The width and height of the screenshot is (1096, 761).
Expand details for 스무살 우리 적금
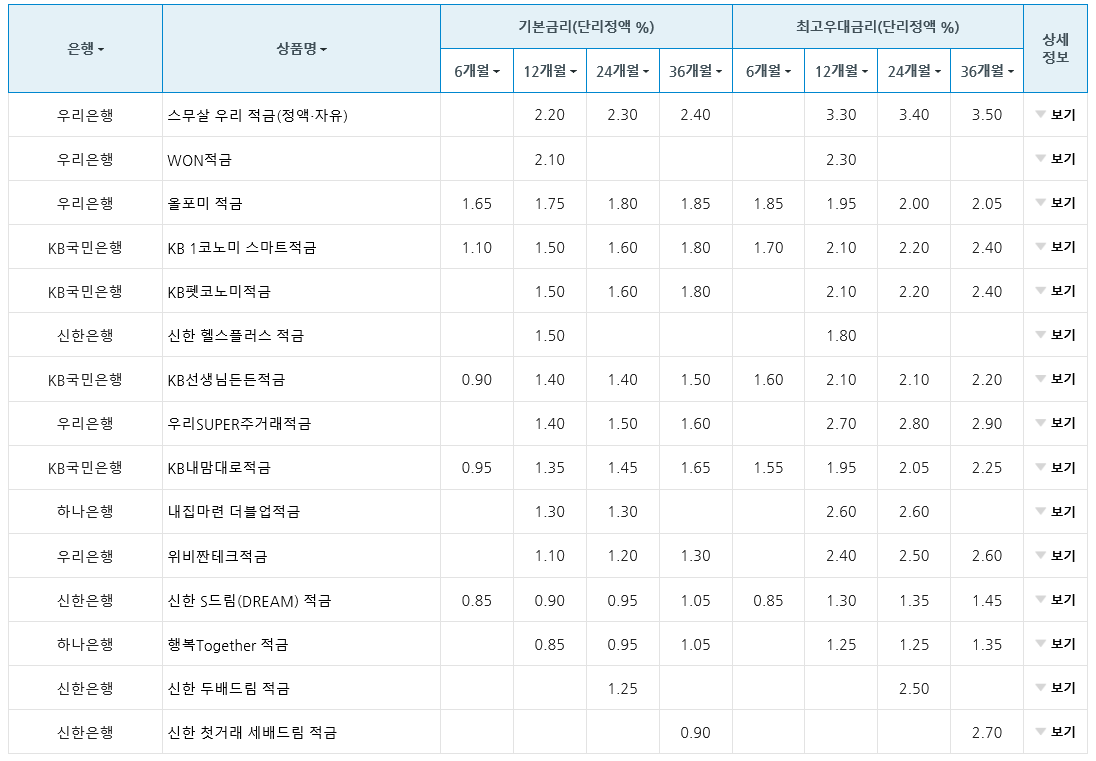(1055, 115)
